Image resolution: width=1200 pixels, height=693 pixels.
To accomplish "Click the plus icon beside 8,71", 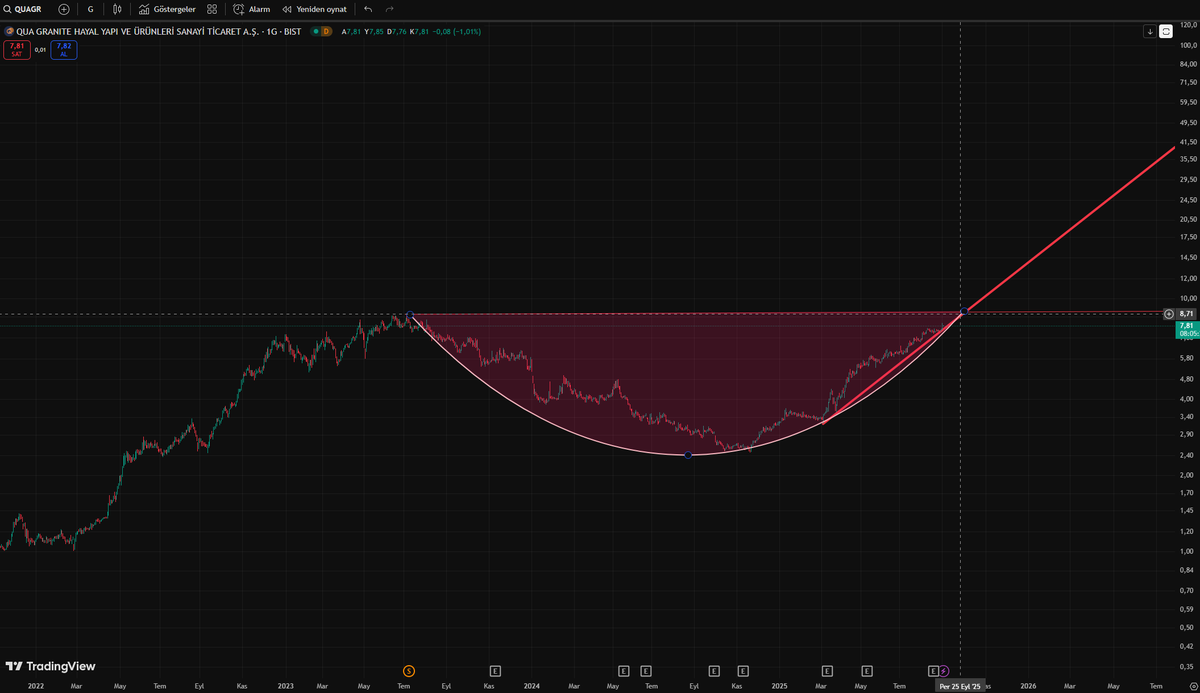I will (x=1169, y=314).
